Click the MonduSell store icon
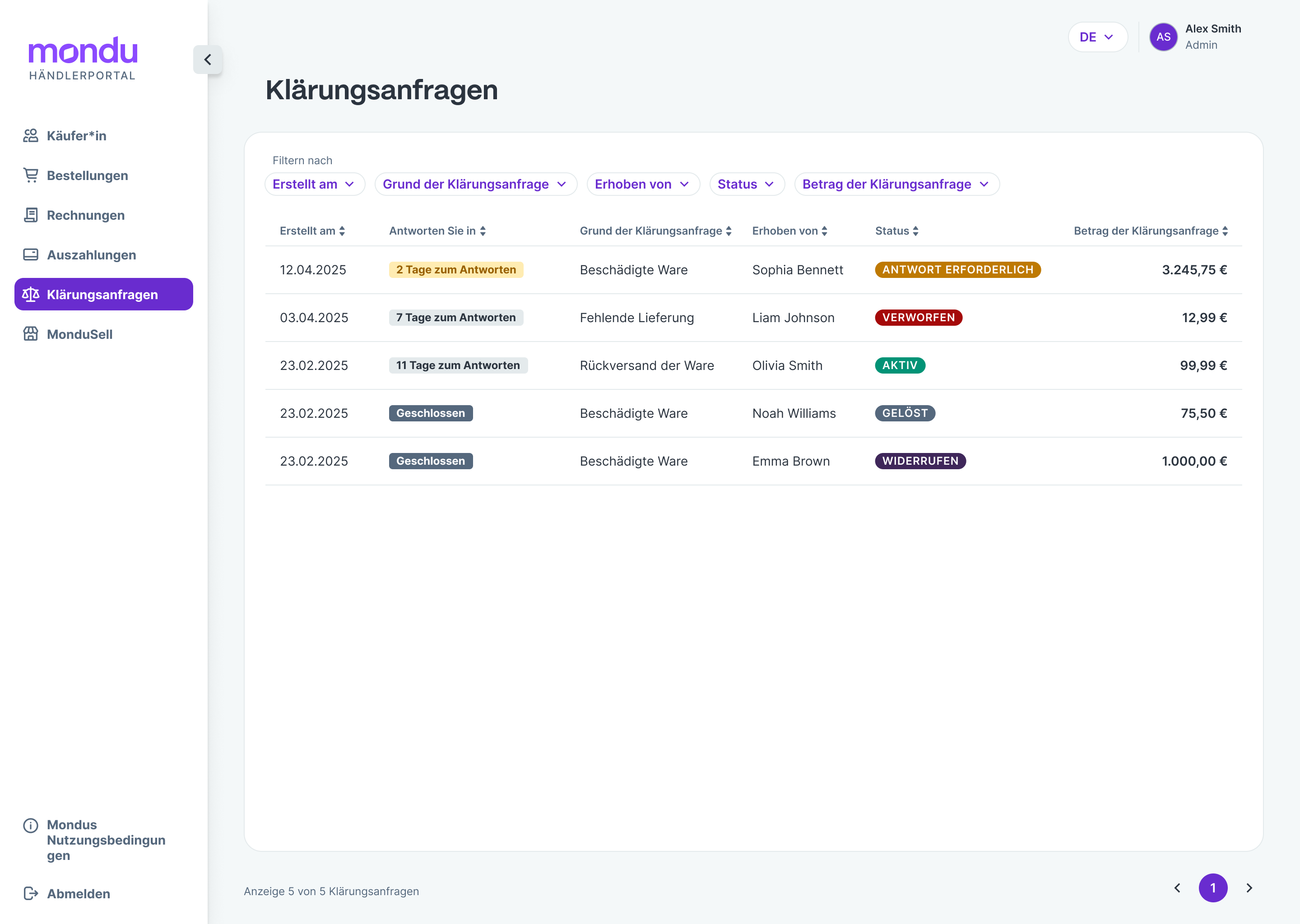Image resolution: width=1300 pixels, height=924 pixels. (x=31, y=334)
